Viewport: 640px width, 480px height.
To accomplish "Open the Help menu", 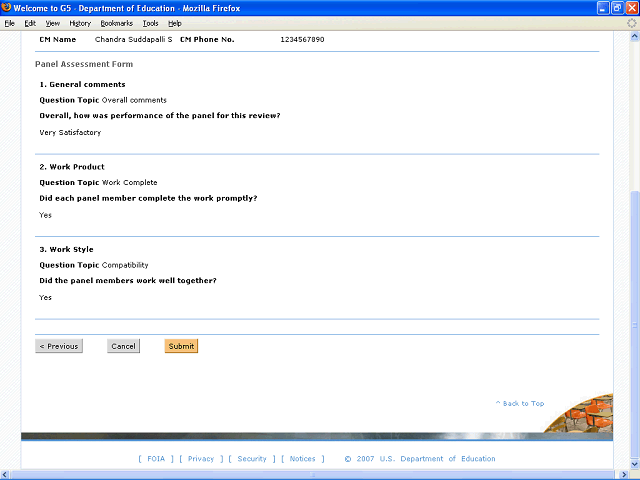I will (x=175, y=23).
